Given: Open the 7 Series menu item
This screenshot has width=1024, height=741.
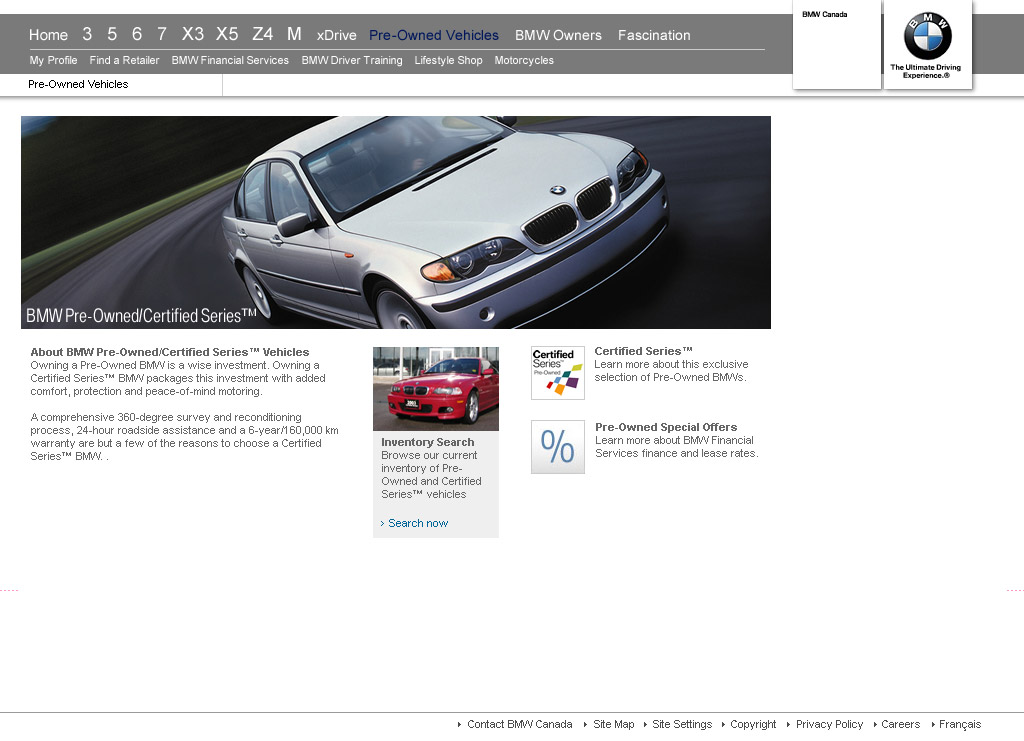Looking at the screenshot, I should coord(162,34).
